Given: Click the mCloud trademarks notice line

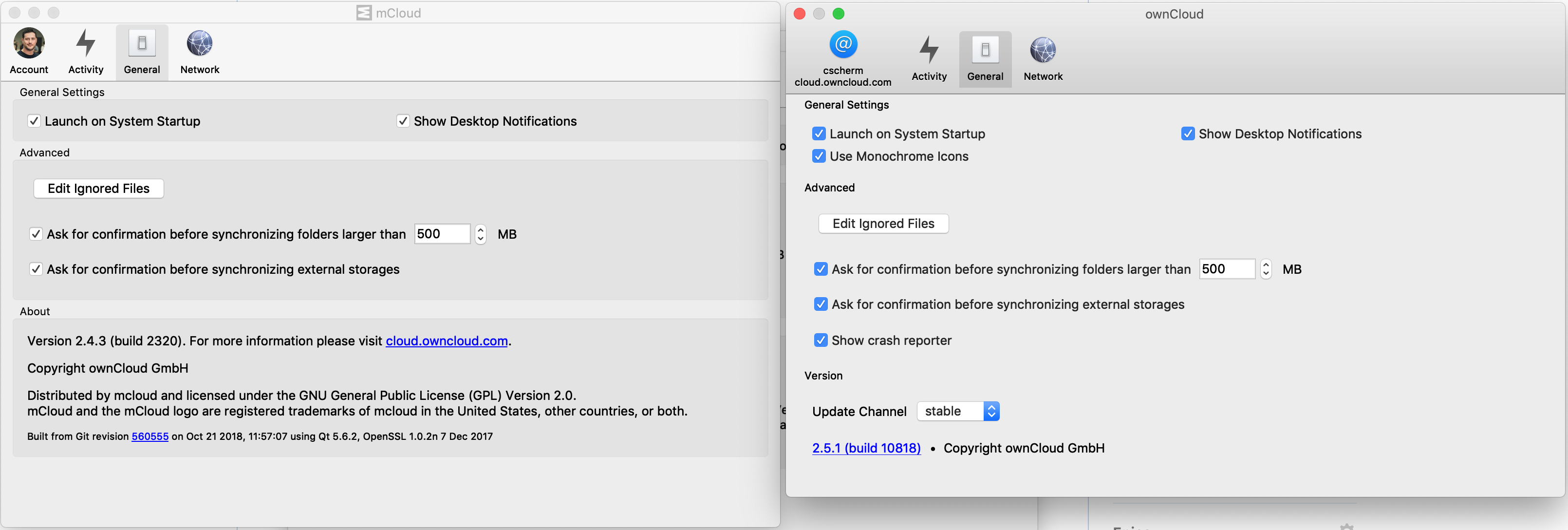Looking at the screenshot, I should point(357,411).
